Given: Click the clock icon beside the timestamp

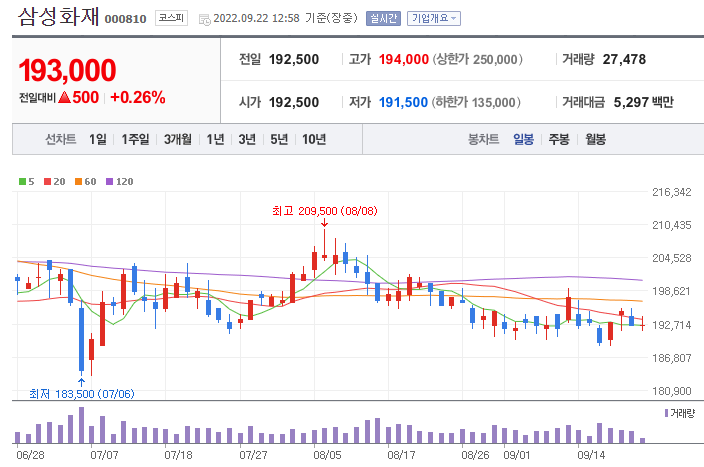Looking at the screenshot, I should pyautogui.click(x=205, y=19).
